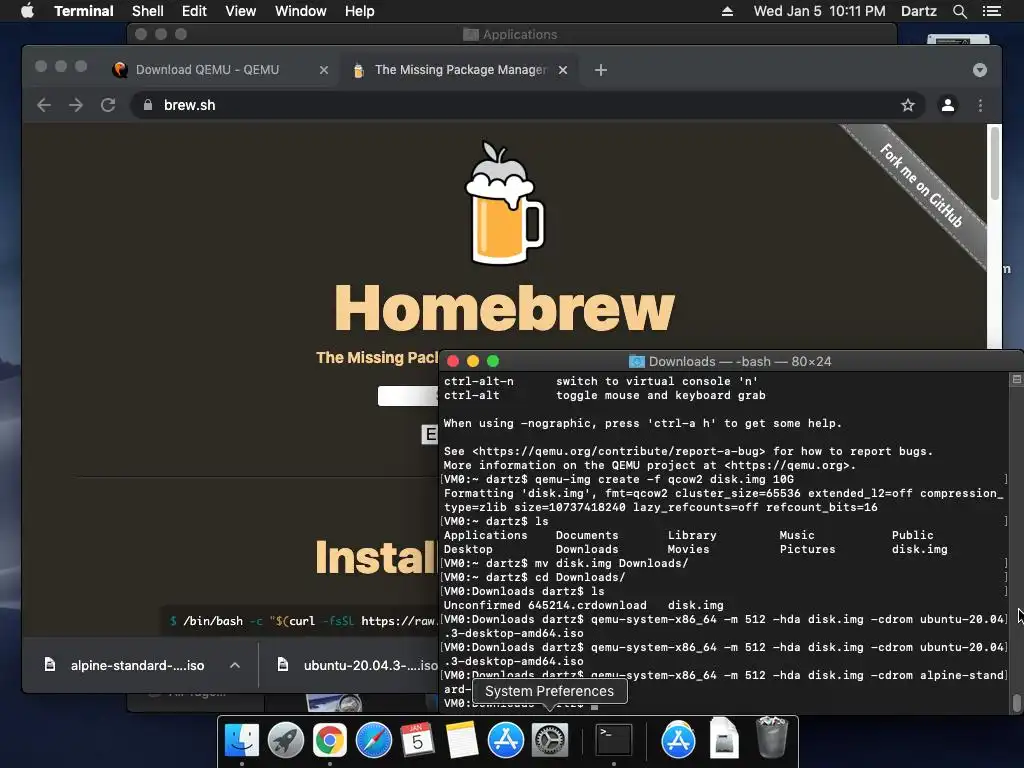Open the Apple menu
The width and height of the screenshot is (1024, 768).
(x=27, y=11)
